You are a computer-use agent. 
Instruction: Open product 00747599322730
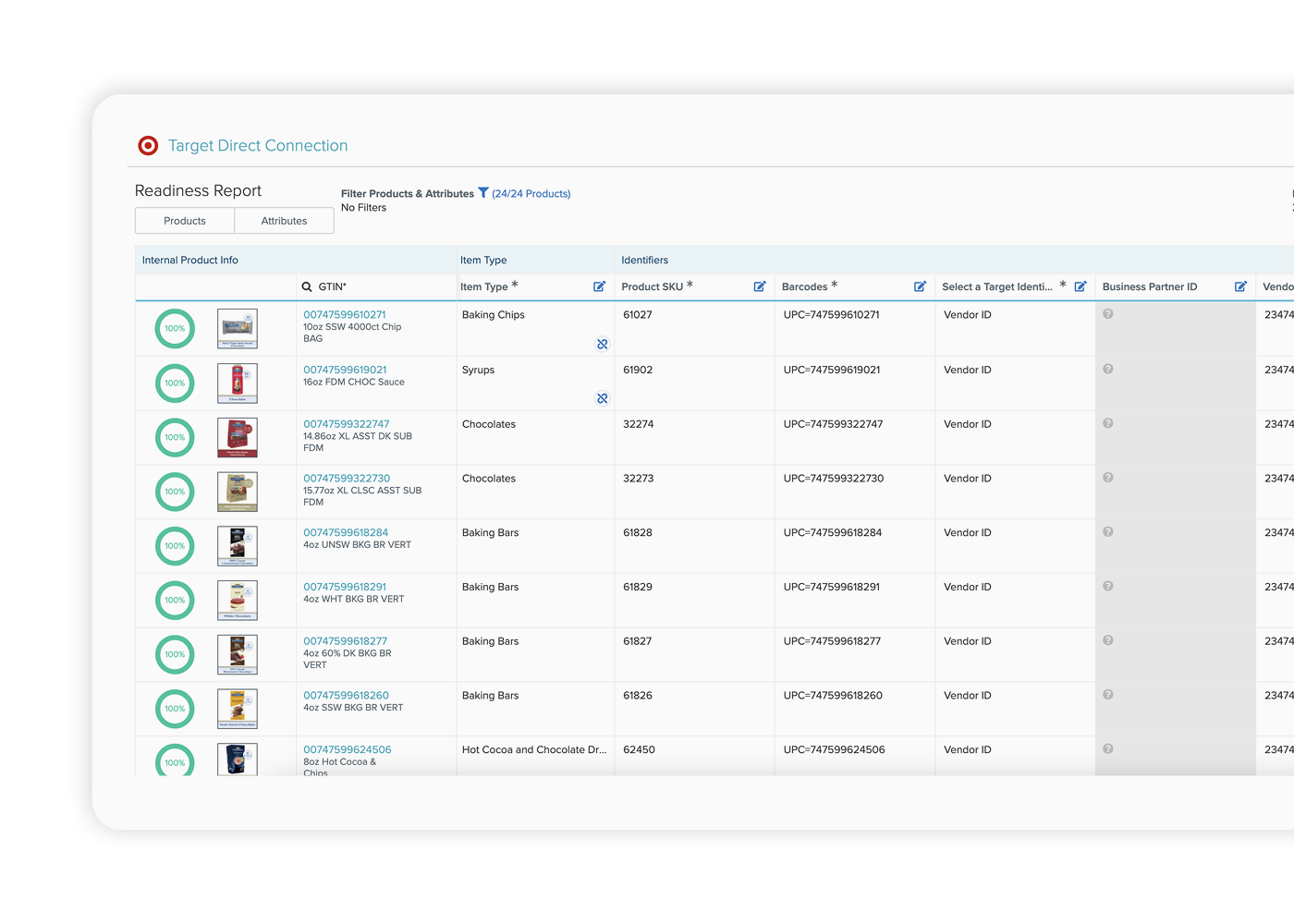347,479
